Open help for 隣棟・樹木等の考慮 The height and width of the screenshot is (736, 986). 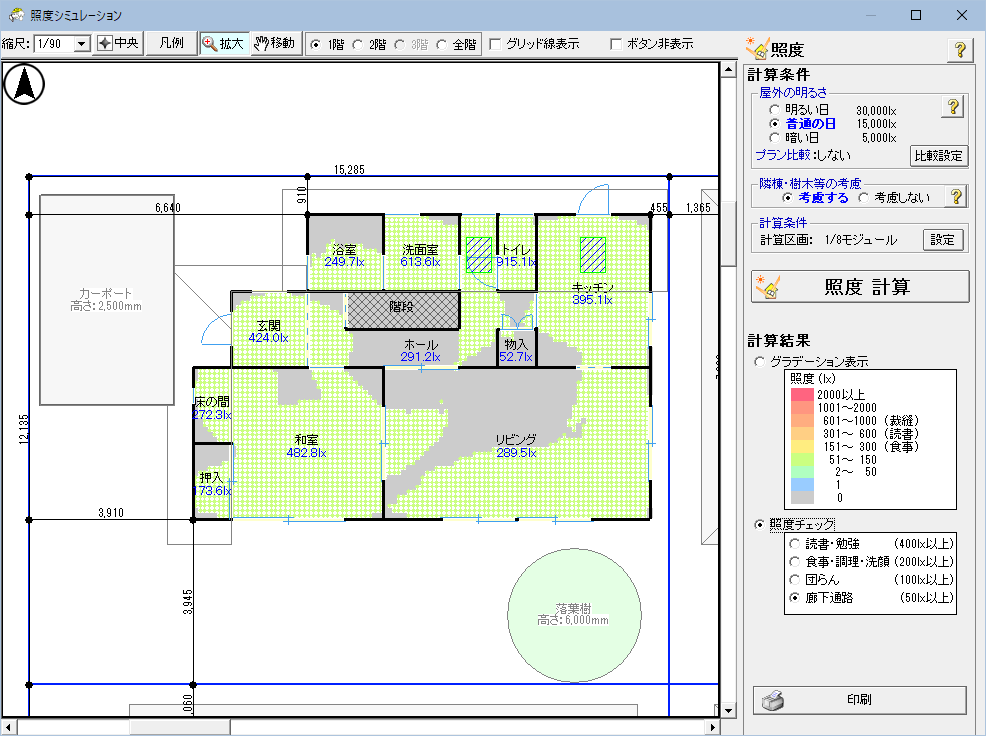956,197
